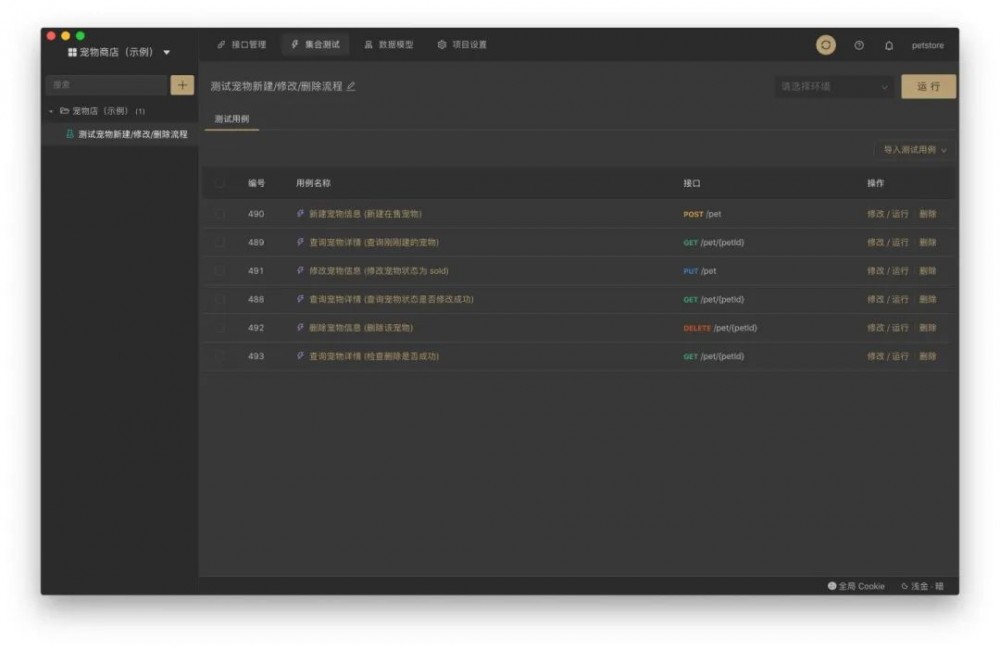This screenshot has height=649, width=1000.
Task: Click the 接口管理 link icon
Action: tap(221, 44)
